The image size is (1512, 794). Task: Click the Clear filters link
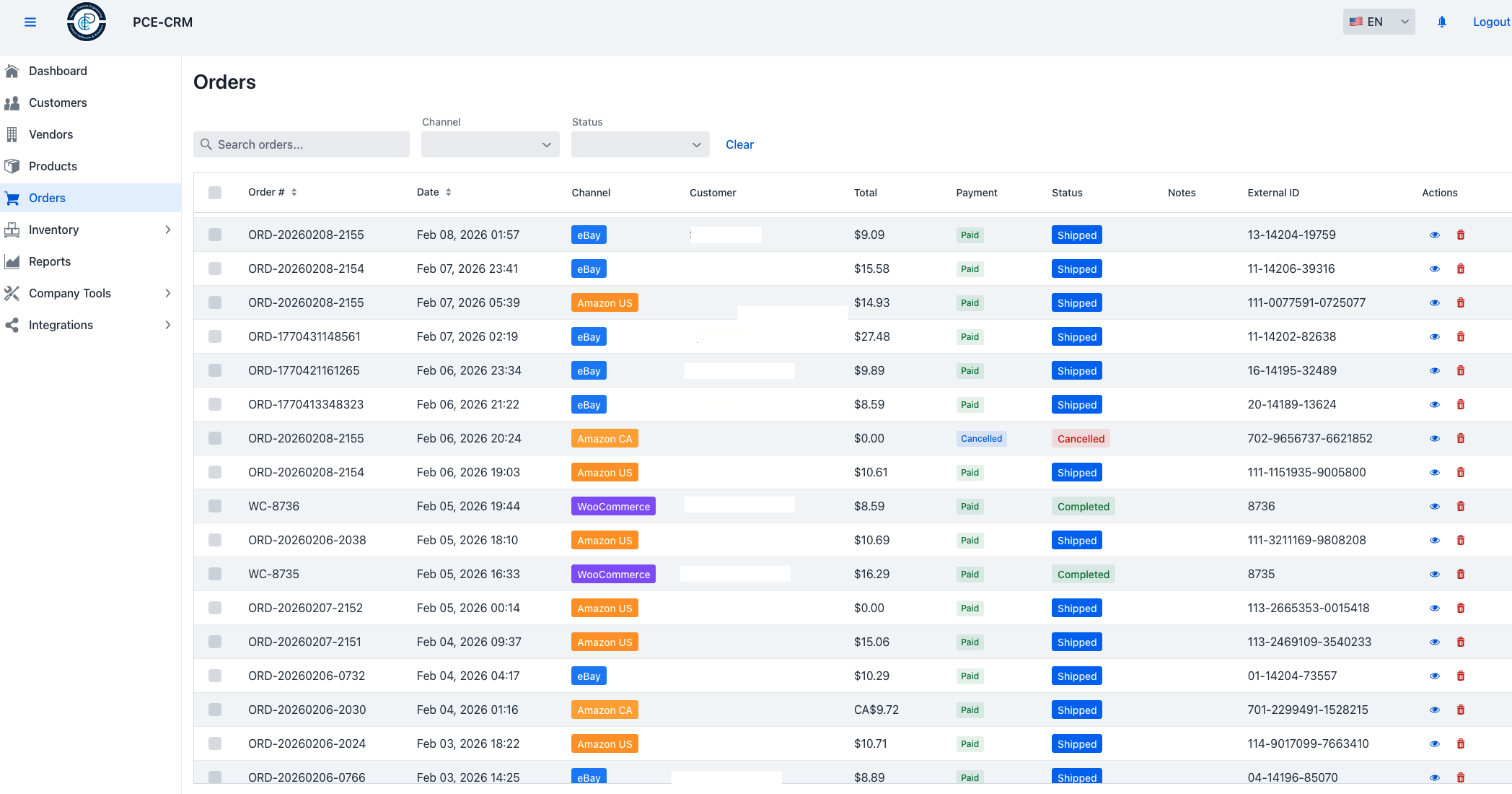[739, 144]
